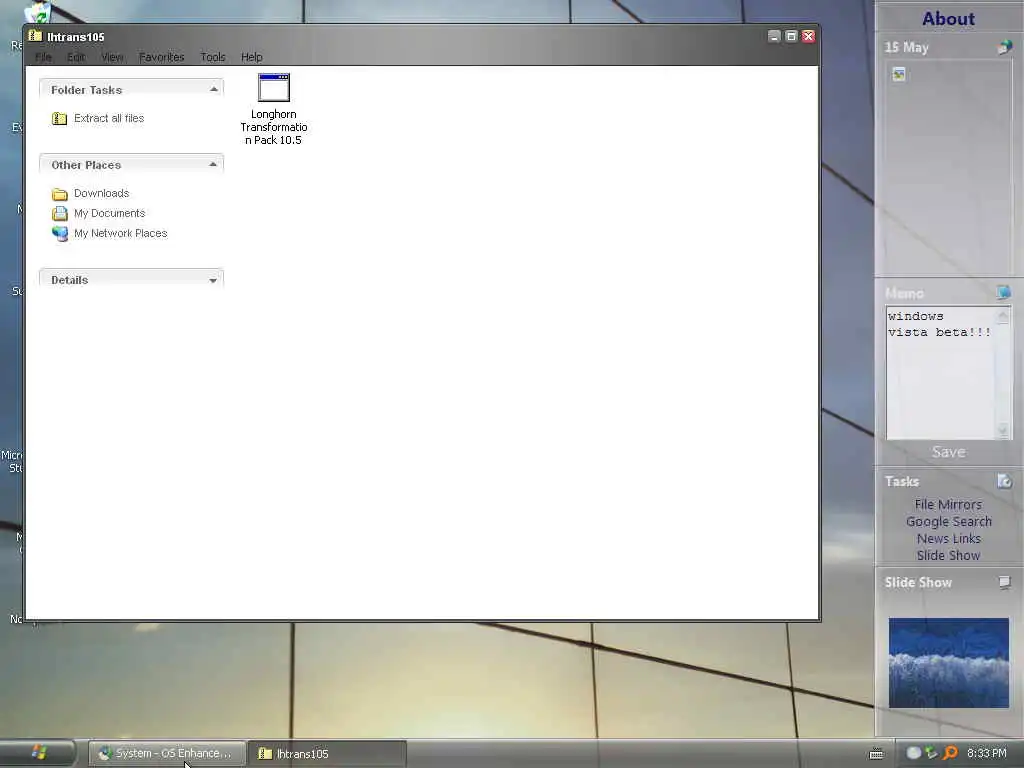Click the Recycle Bin desktop icon
This screenshot has width=1024, height=768.
(37, 12)
